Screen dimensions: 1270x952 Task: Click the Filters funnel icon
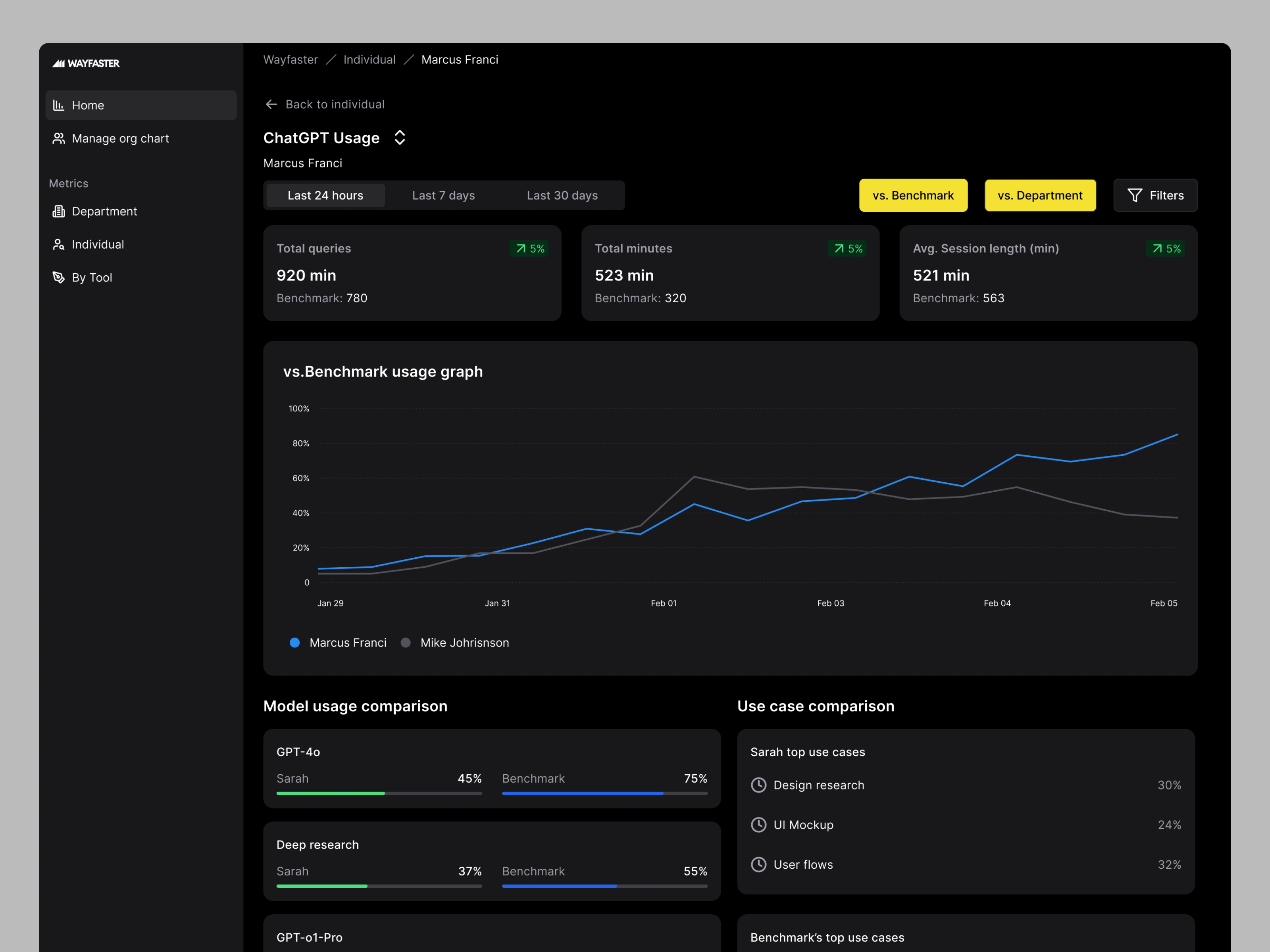(1135, 196)
